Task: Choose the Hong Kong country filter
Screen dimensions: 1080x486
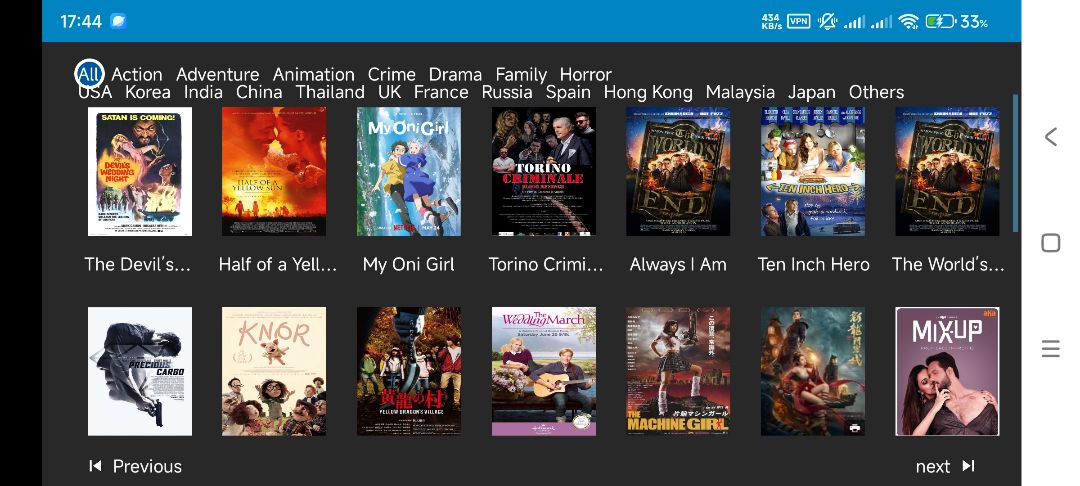Action: click(648, 92)
